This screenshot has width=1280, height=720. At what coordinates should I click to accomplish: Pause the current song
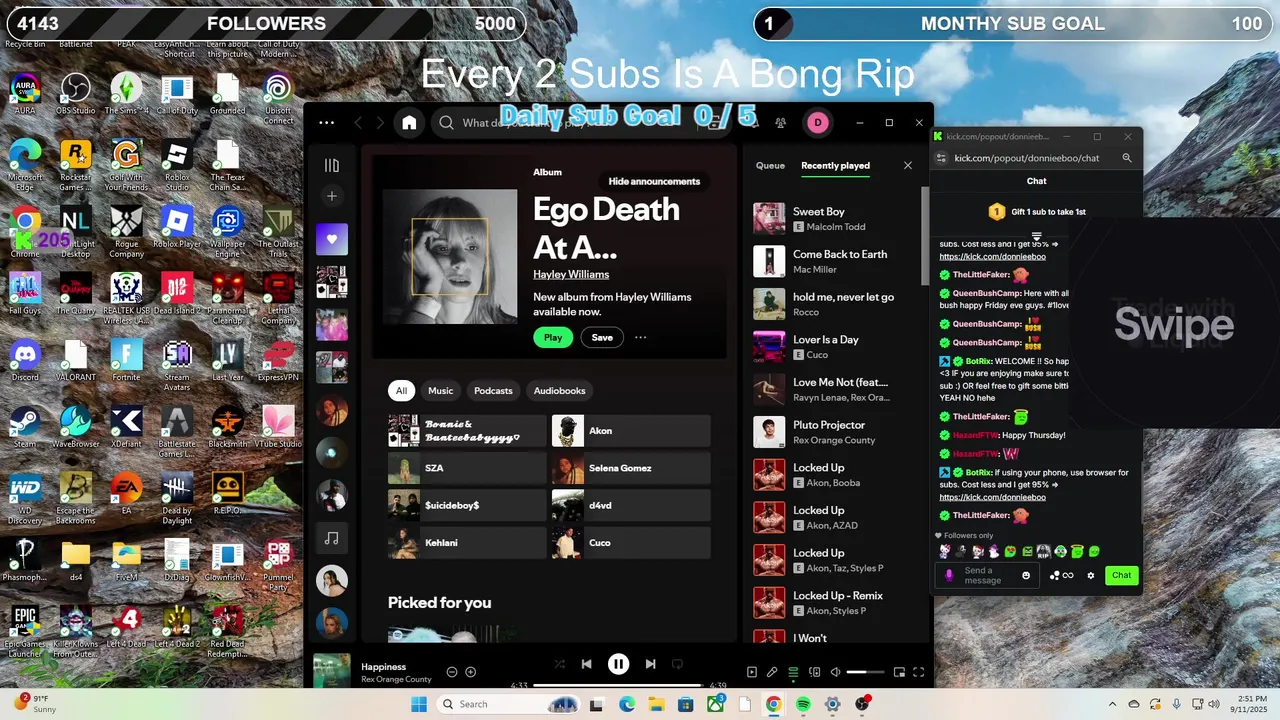tap(619, 664)
